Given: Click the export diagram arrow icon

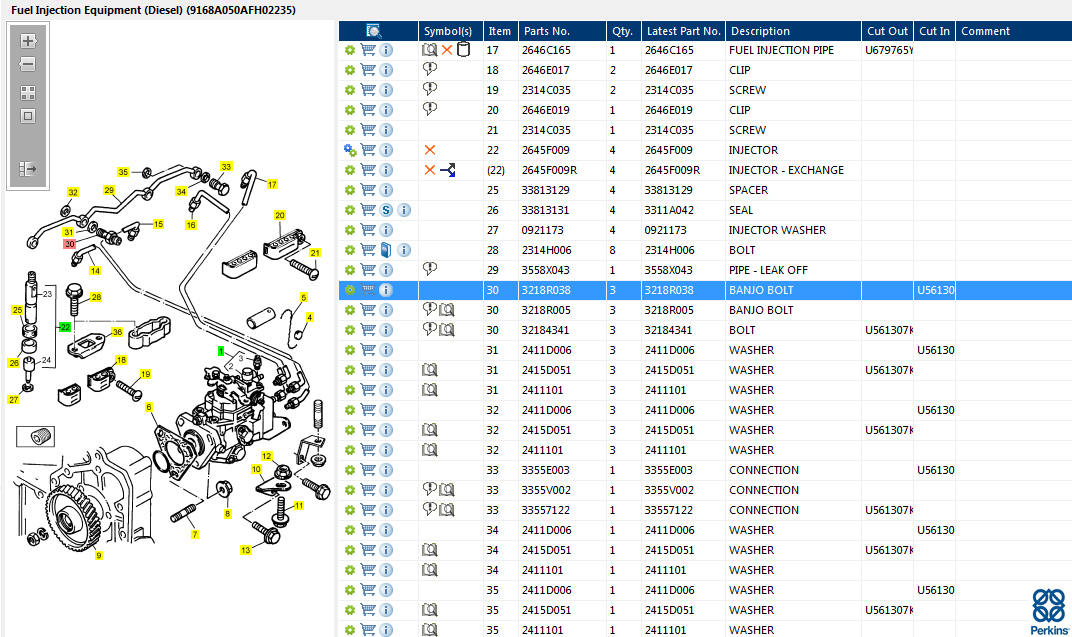Looking at the screenshot, I should click(27, 169).
